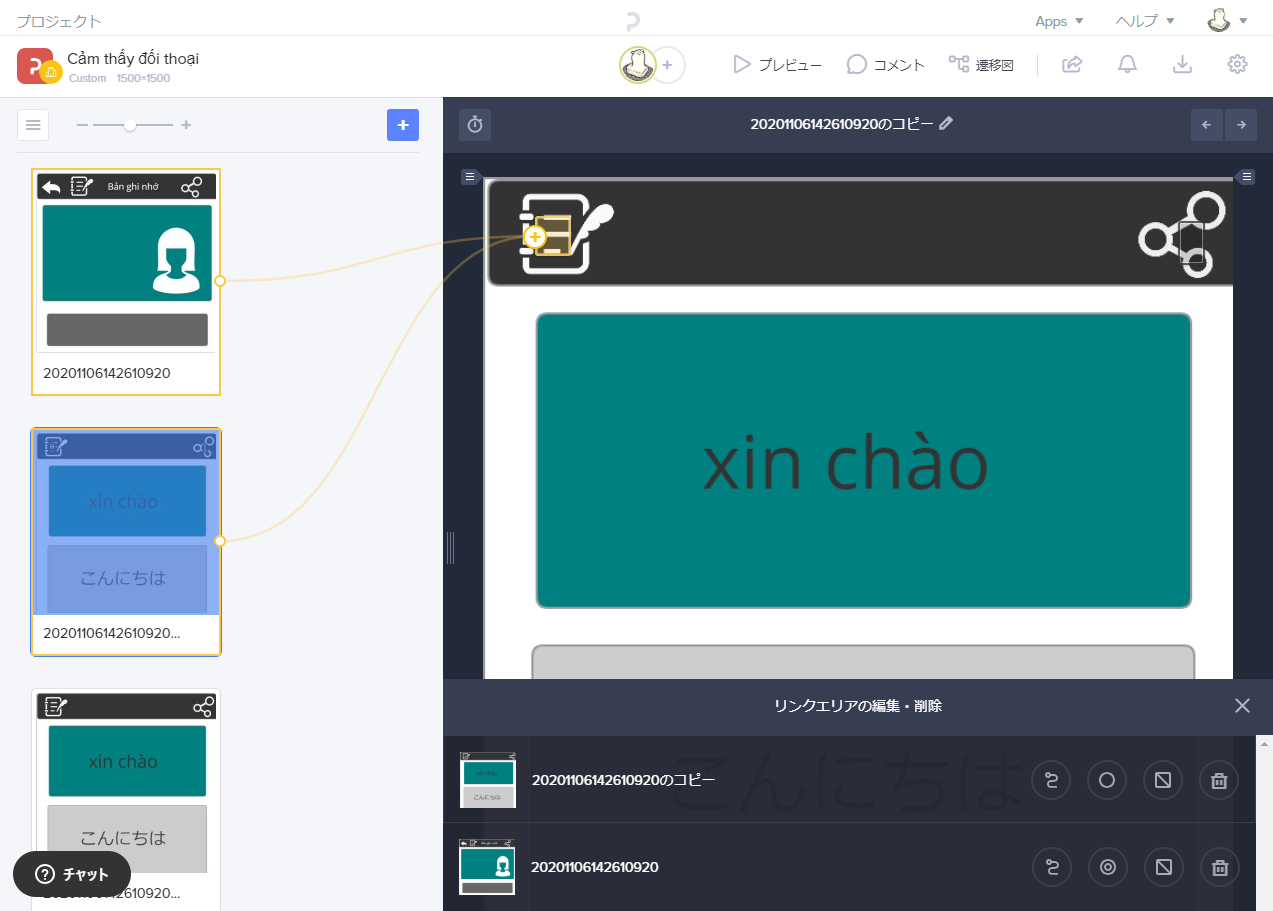This screenshot has width=1273, height=911.
Task: Open the コメント comment view
Action: pos(885,65)
